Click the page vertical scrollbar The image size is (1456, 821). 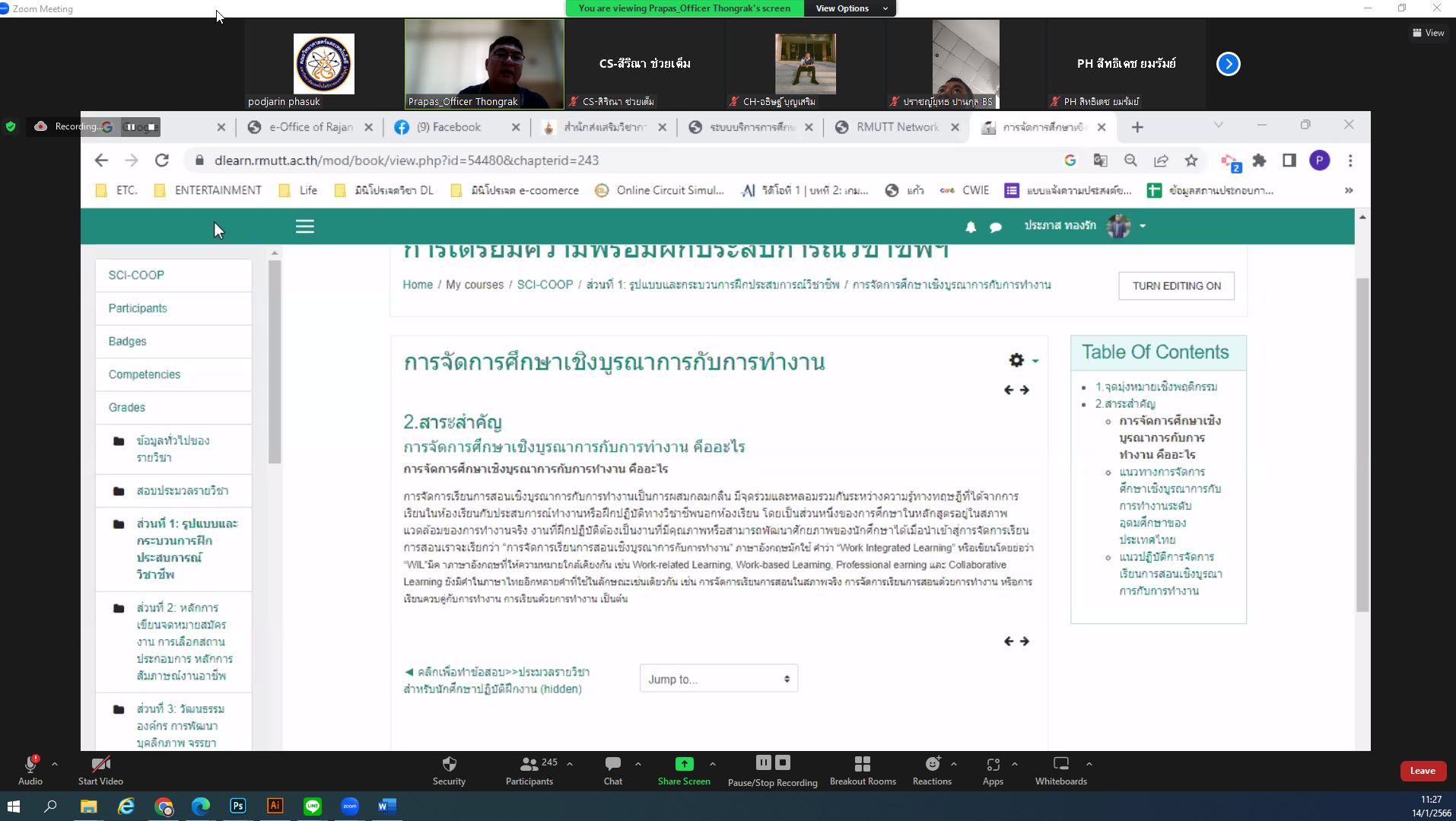(1362, 445)
